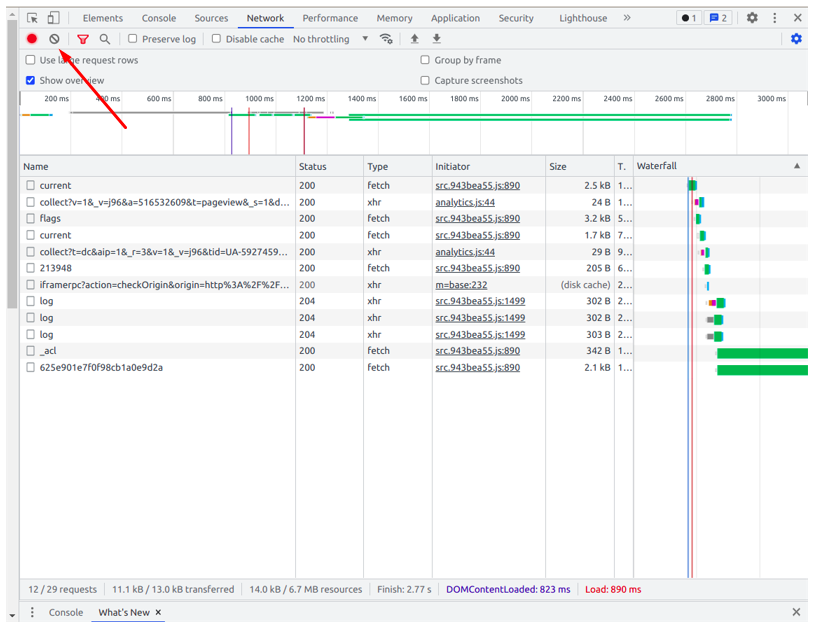Open analytics.js:44 initiator link
816x634 pixels.
point(465,202)
